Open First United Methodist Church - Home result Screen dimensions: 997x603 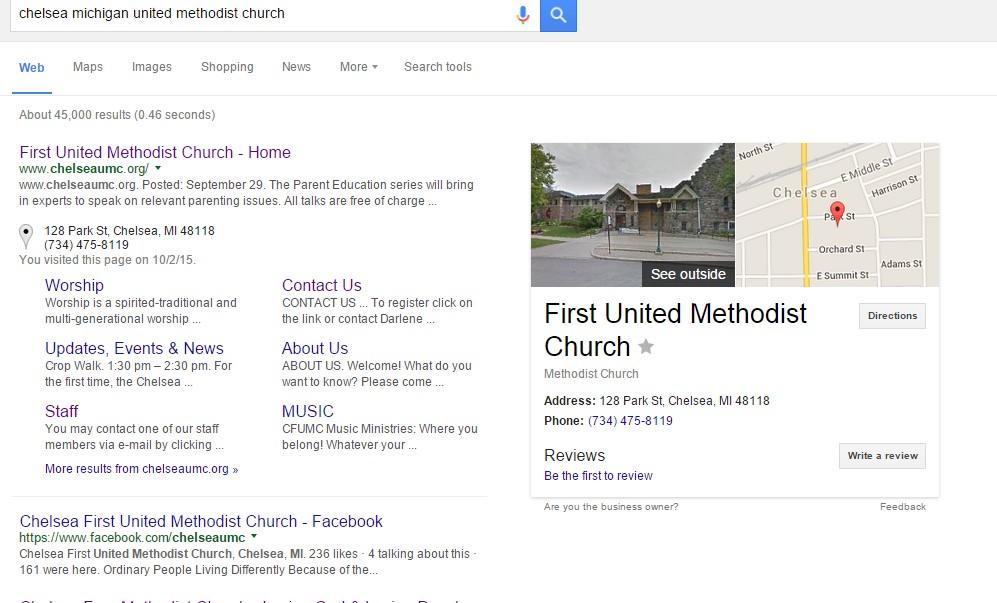pyautogui.click(x=155, y=153)
